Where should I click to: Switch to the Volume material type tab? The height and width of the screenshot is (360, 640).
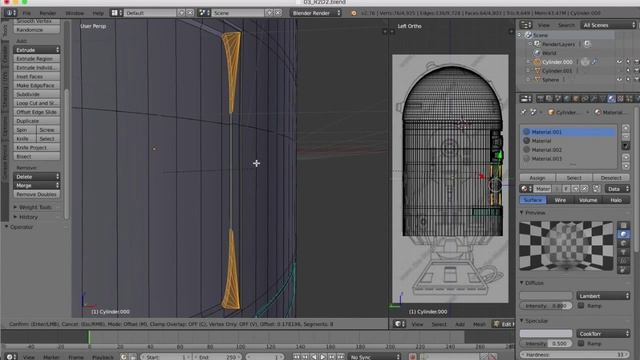click(x=588, y=200)
